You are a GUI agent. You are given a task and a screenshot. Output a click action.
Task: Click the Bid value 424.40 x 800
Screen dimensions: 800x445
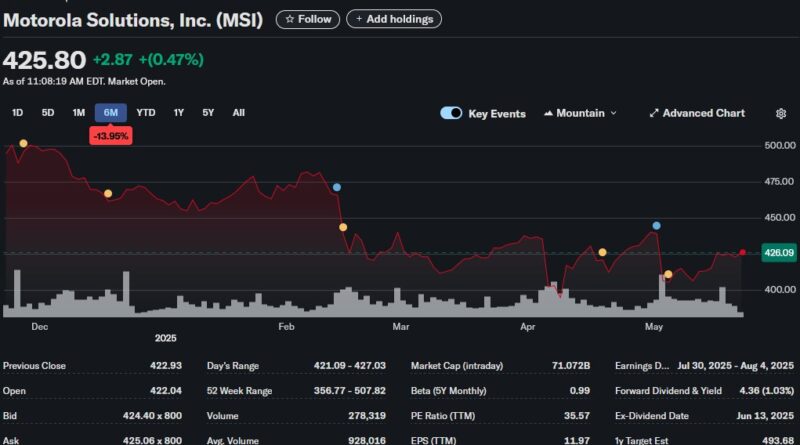click(x=152, y=415)
